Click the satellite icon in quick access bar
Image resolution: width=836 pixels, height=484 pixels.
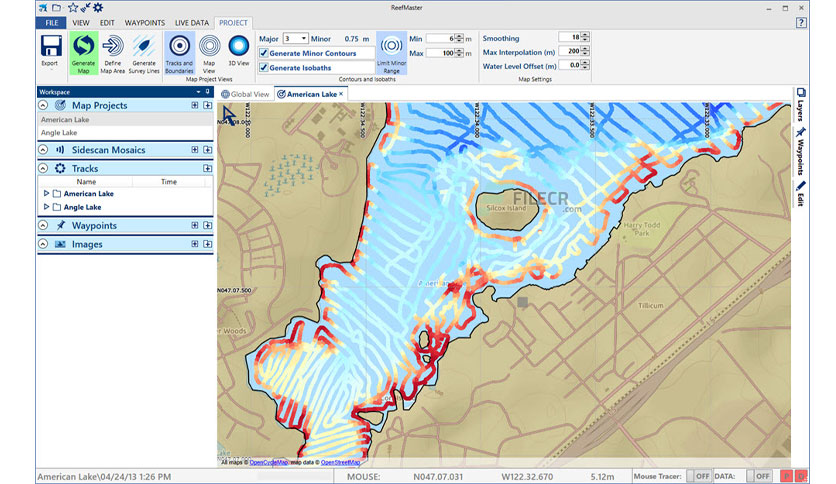(x=85, y=7)
